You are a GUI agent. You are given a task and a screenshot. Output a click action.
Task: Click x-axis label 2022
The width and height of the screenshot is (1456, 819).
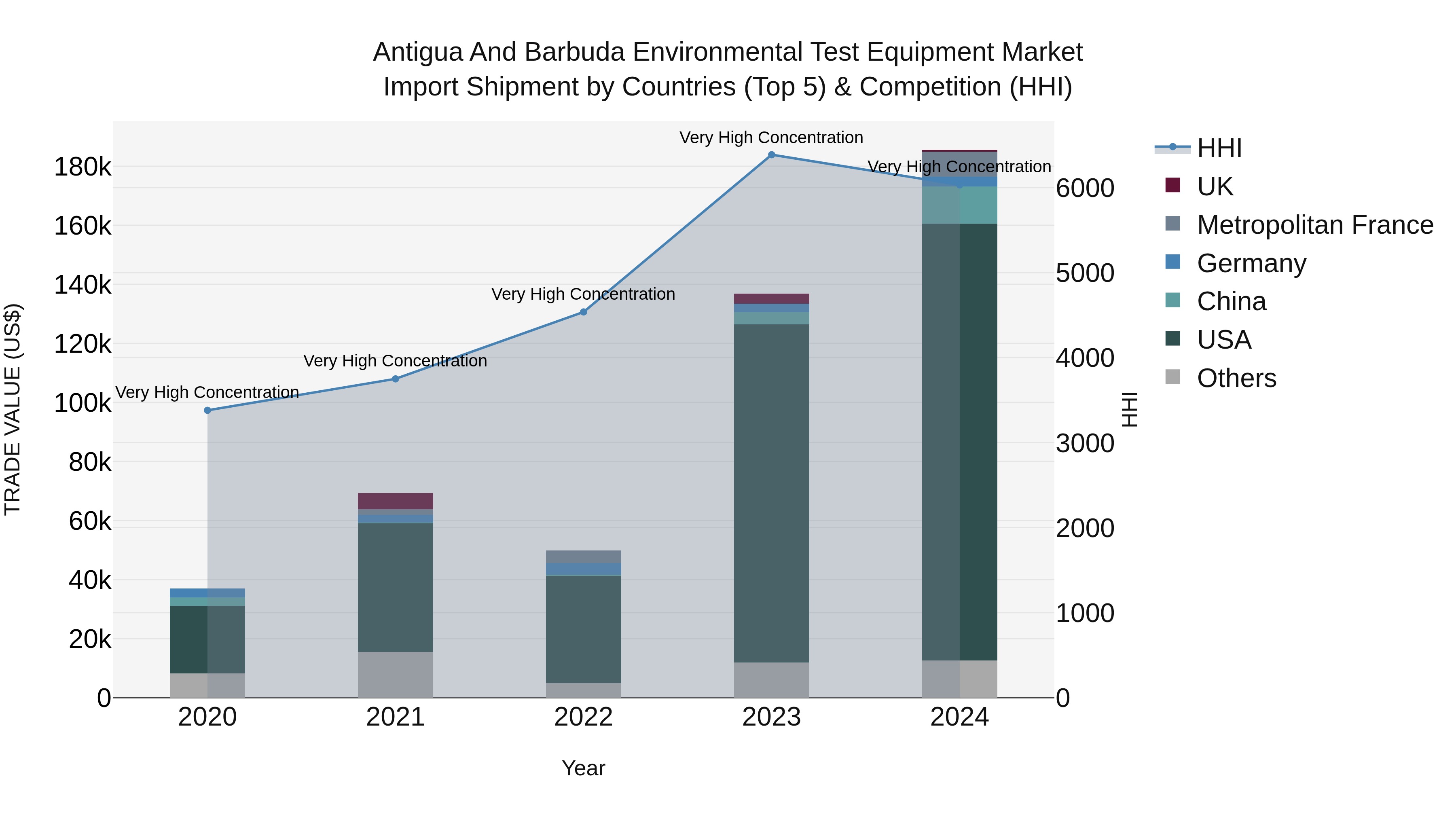point(584,717)
